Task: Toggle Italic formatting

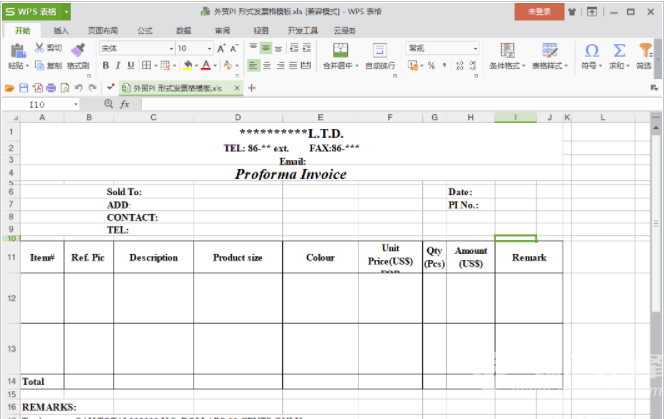Action: click(119, 66)
